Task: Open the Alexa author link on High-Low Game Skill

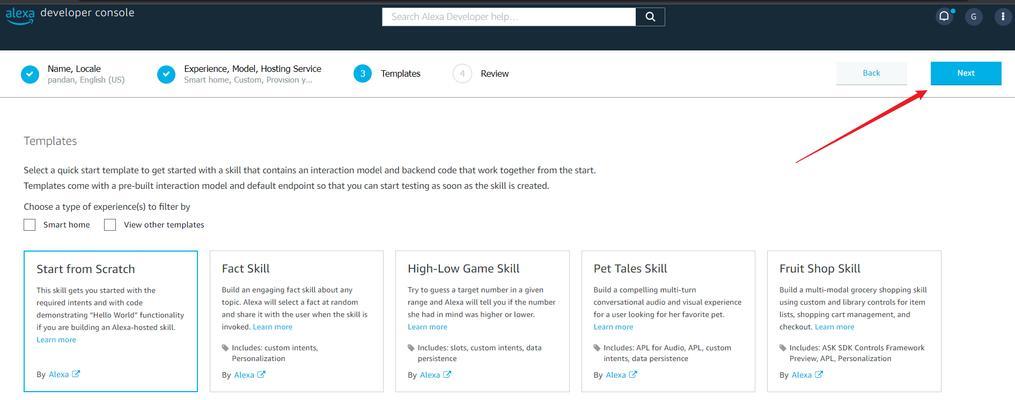Action: [x=430, y=375]
